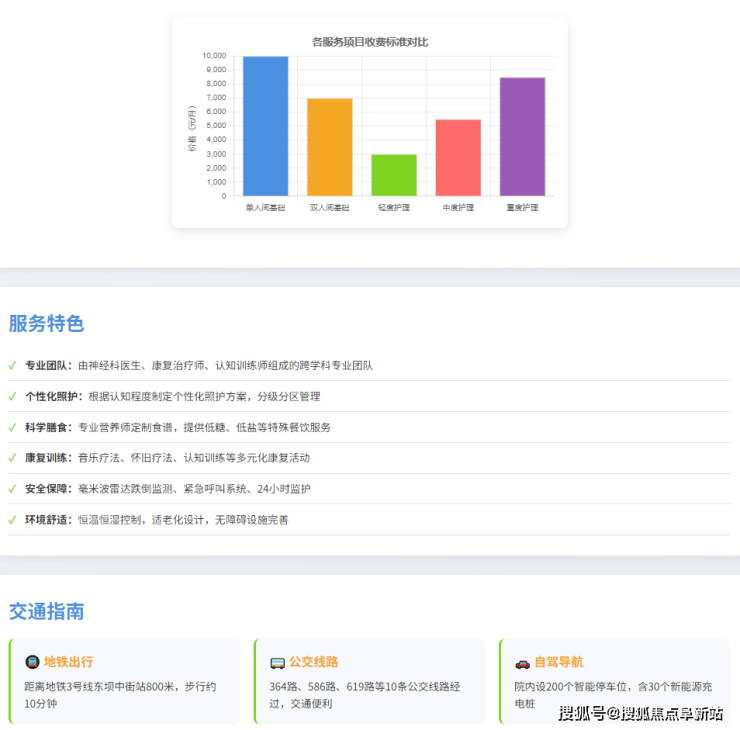Click the chart title 各服务项目收费标准对比
This screenshot has height=730, width=740.
click(x=370, y=42)
